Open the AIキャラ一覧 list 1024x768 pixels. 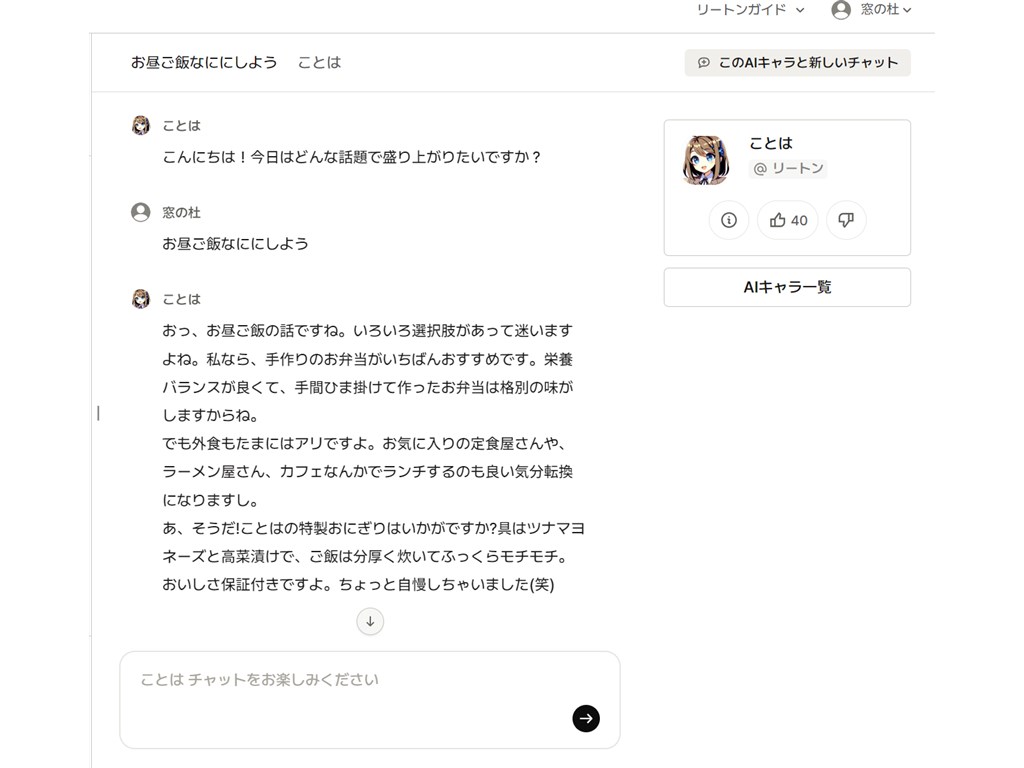786,287
